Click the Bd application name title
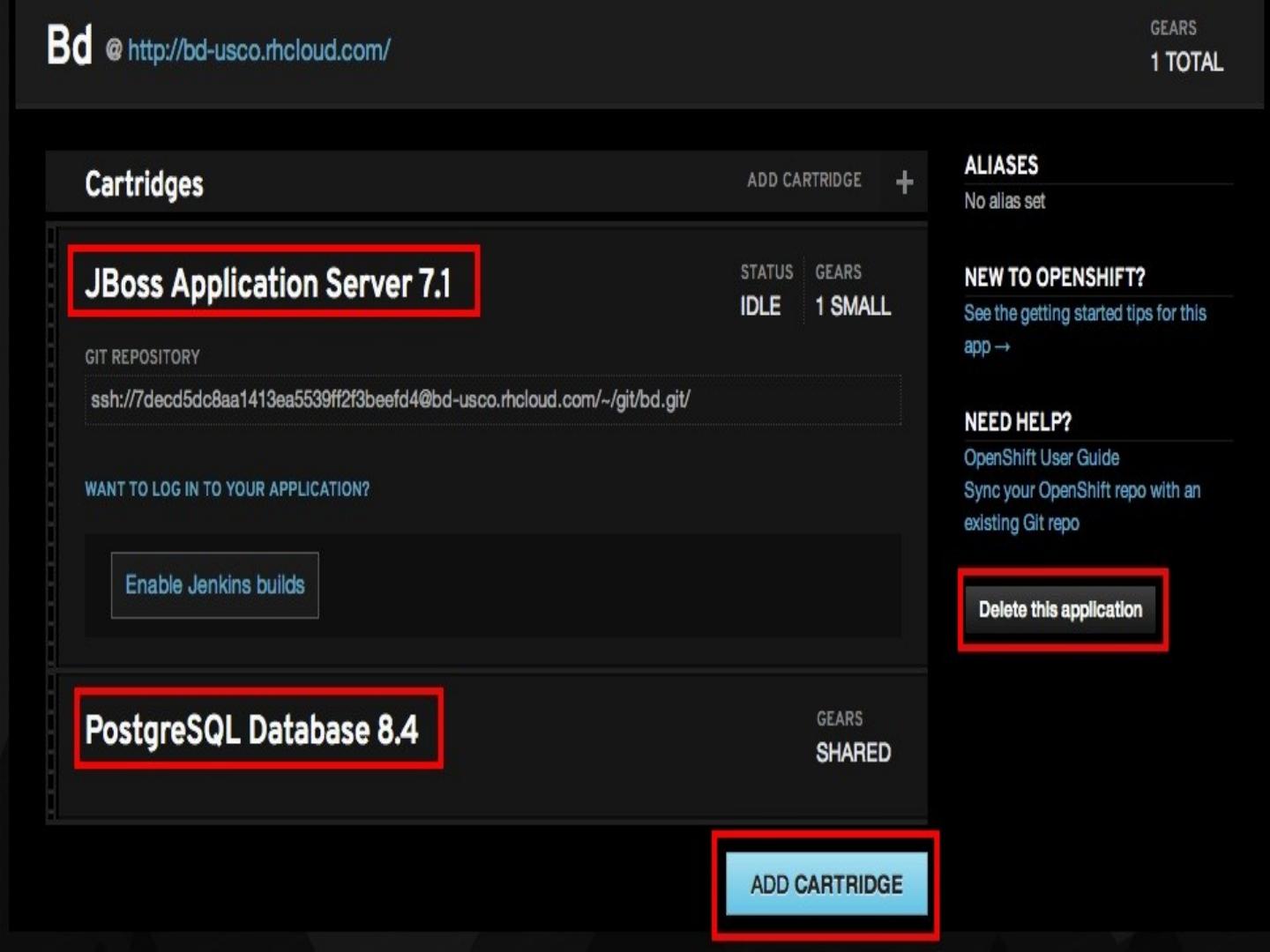Image resolution: width=1270 pixels, height=952 pixels. (69, 45)
